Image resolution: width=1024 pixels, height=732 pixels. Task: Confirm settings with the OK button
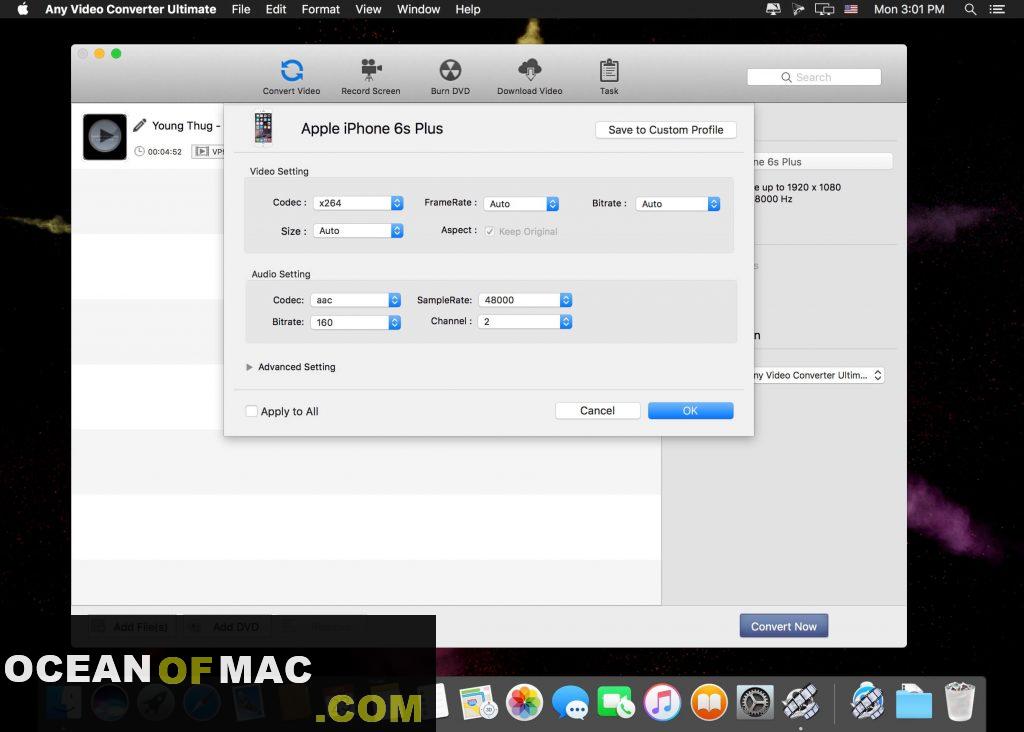[690, 410]
